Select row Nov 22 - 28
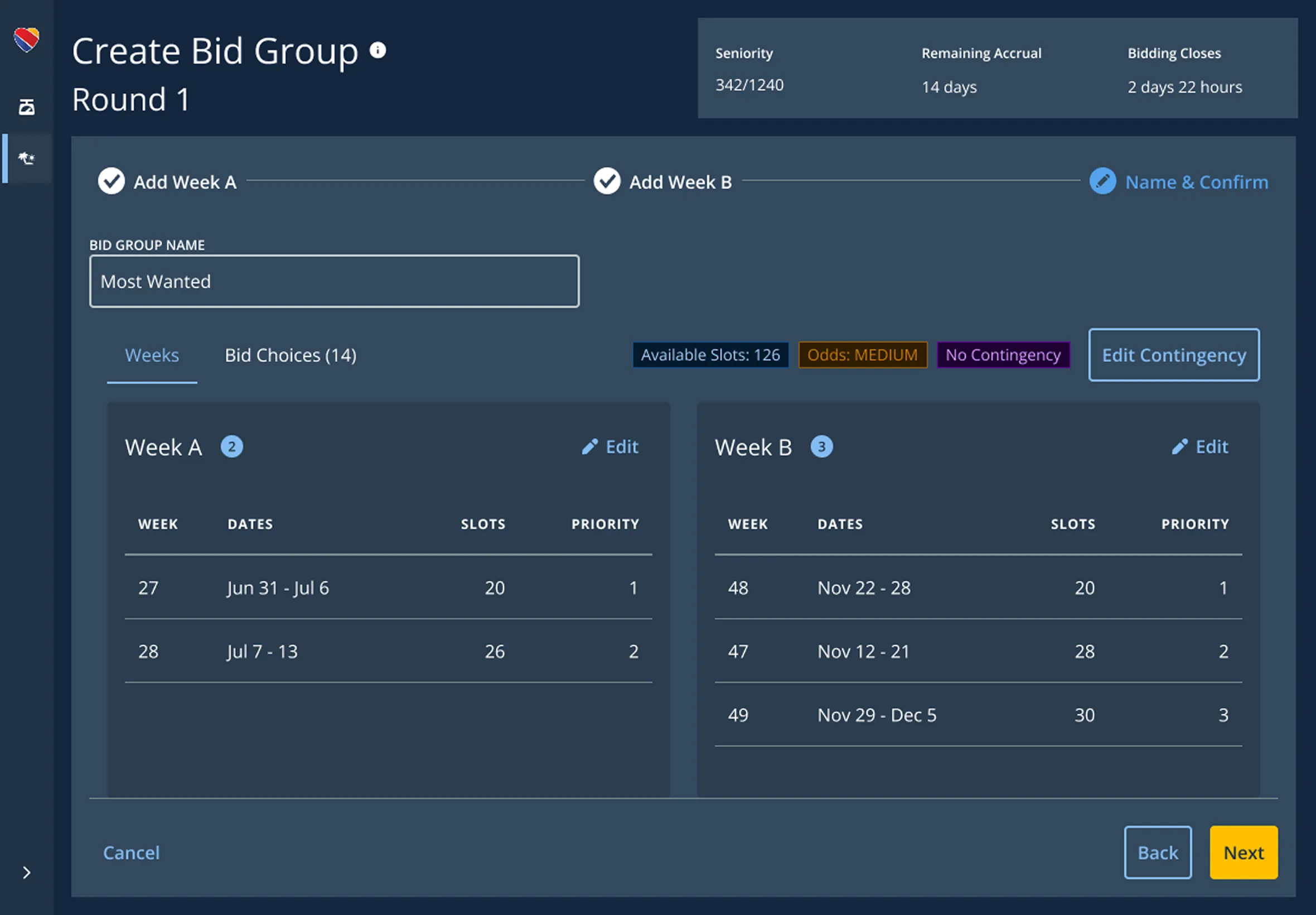The image size is (1316, 915). (978, 587)
